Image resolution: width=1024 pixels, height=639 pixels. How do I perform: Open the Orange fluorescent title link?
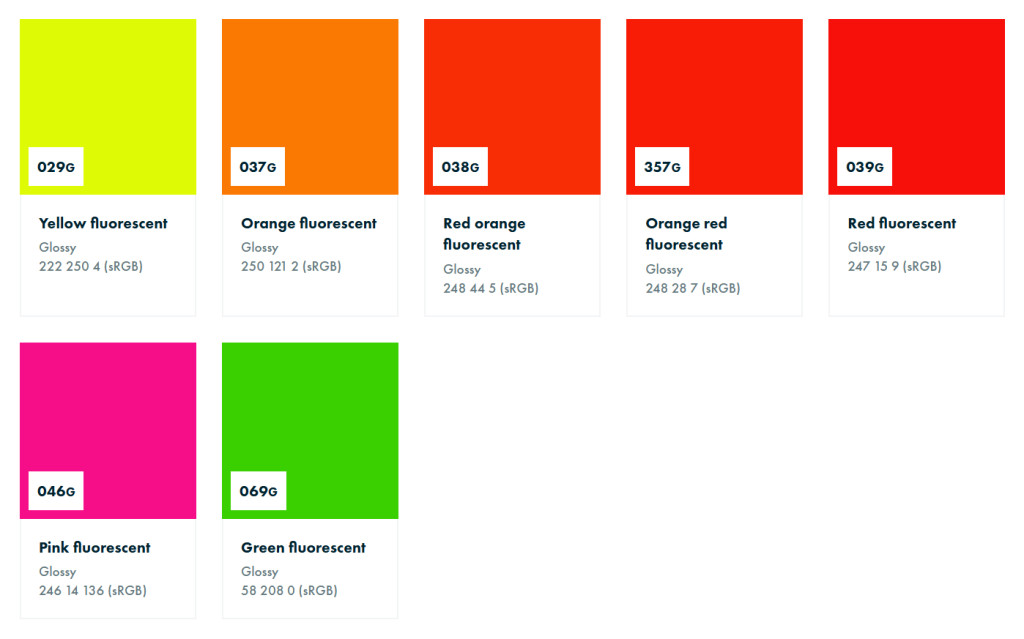click(x=309, y=224)
